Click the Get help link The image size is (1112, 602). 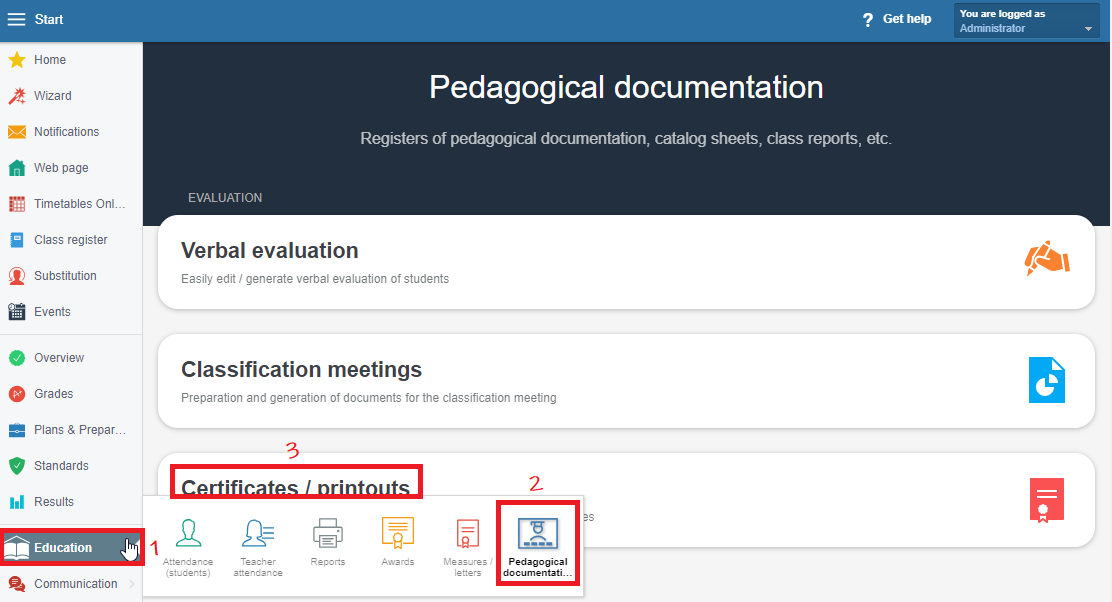click(x=906, y=19)
